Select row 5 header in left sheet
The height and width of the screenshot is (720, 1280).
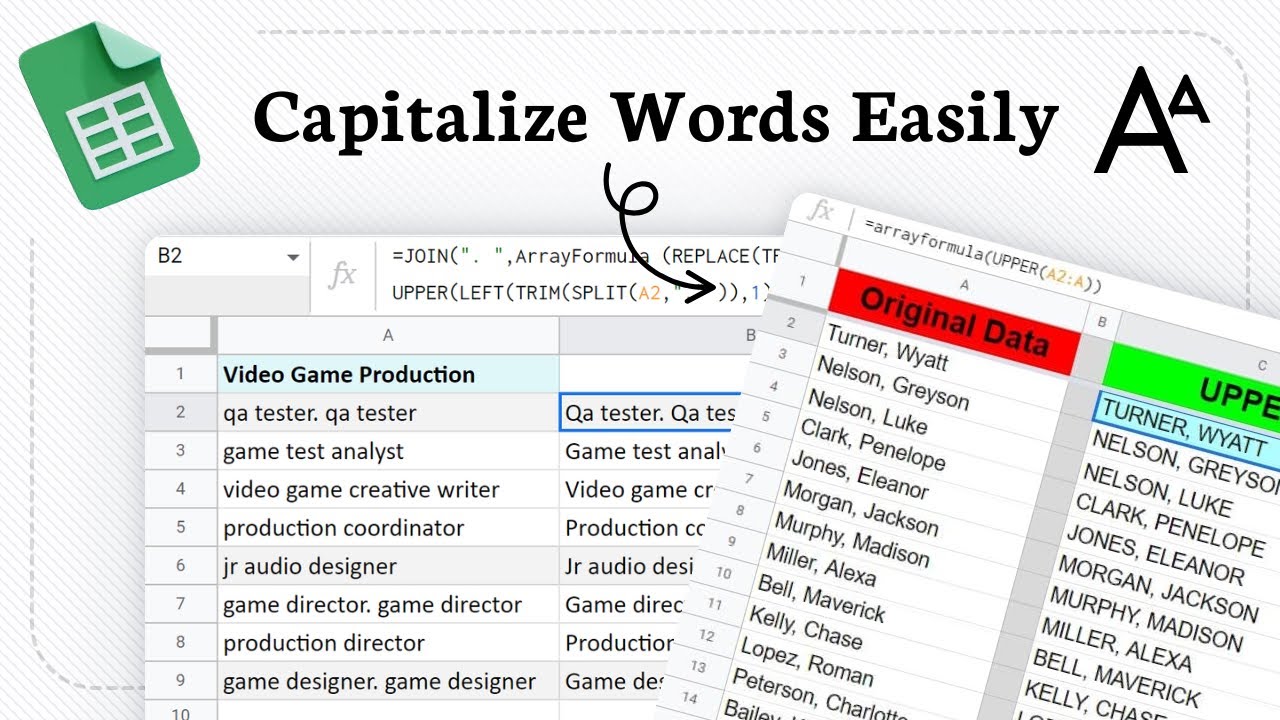point(181,528)
